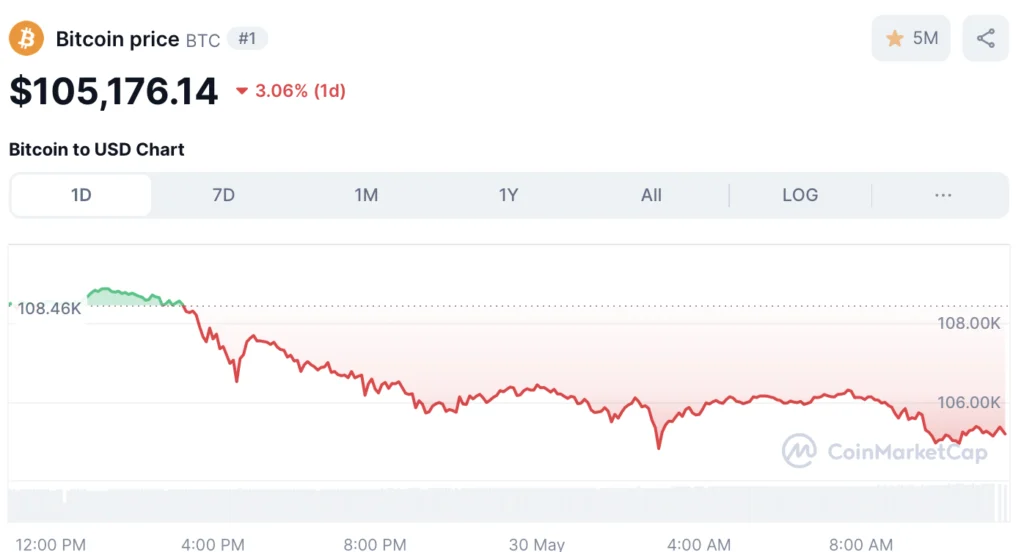Click the green peak of the chart line
Image resolution: width=1024 pixels, height=552 pixels.
(x=104, y=289)
